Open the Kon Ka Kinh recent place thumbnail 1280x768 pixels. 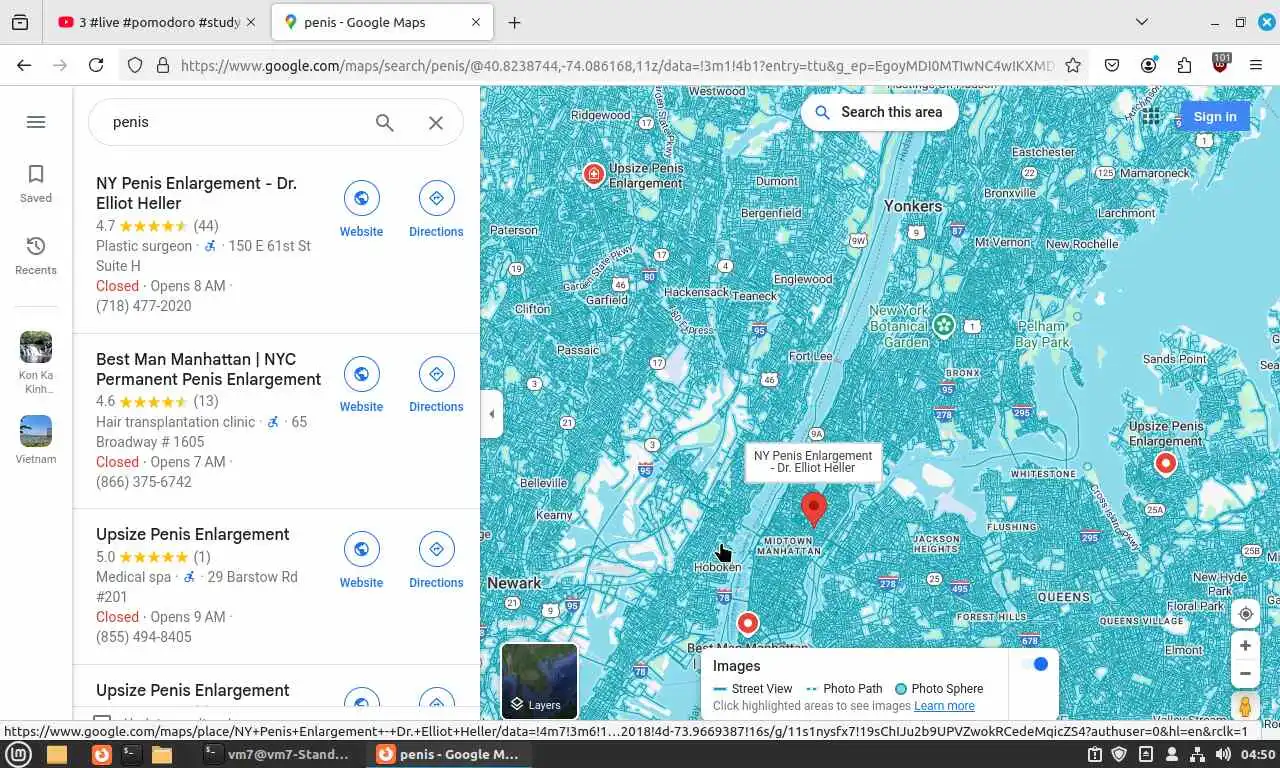pos(36,347)
